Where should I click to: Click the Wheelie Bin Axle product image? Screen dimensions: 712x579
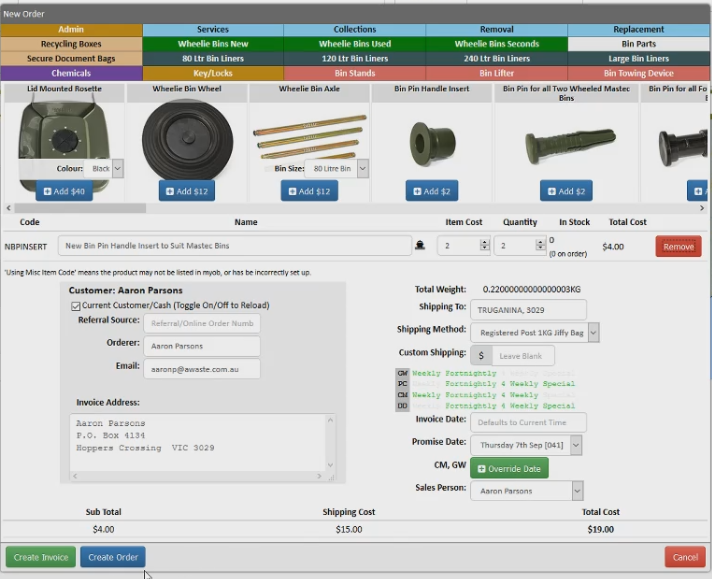coord(310,137)
